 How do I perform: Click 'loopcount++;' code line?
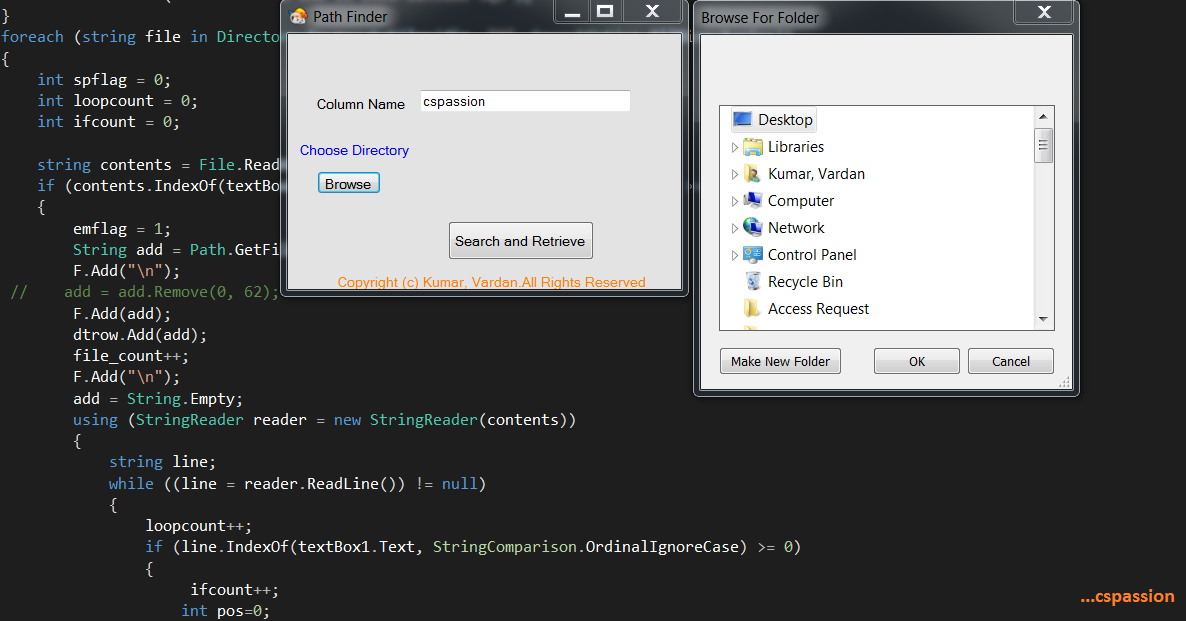tap(198, 526)
